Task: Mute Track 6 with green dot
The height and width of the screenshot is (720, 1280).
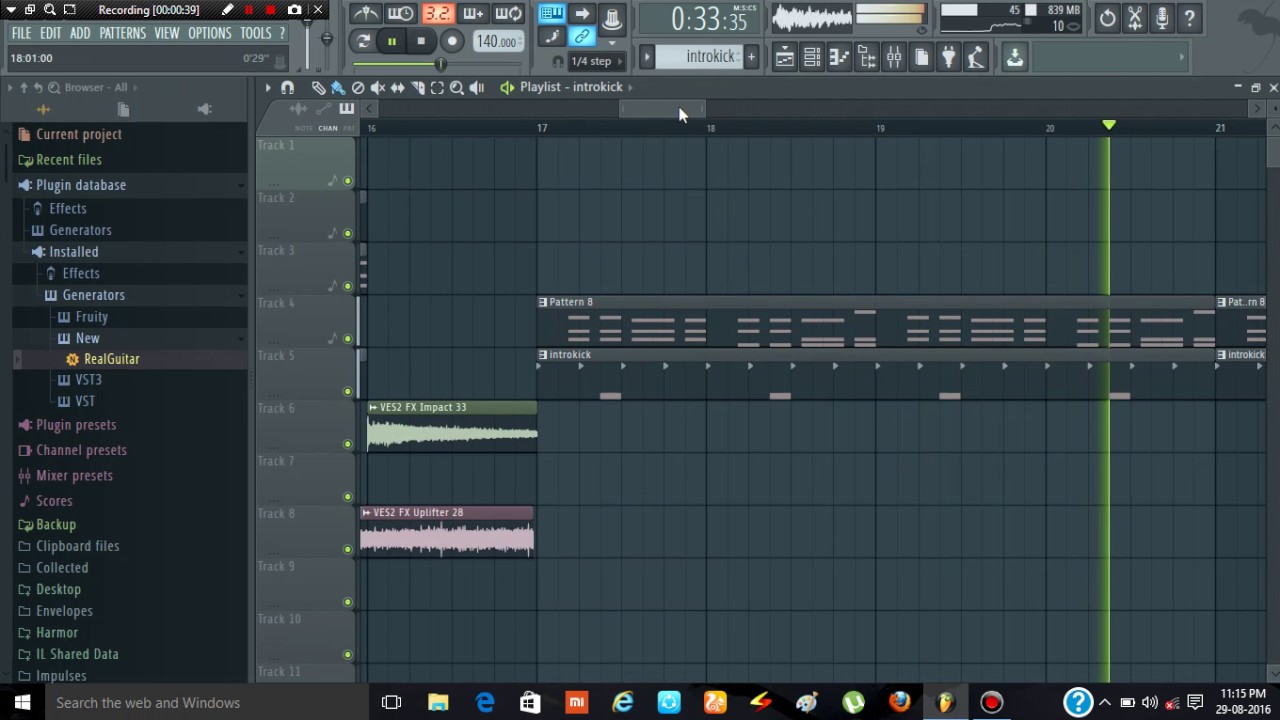Action: 348,444
